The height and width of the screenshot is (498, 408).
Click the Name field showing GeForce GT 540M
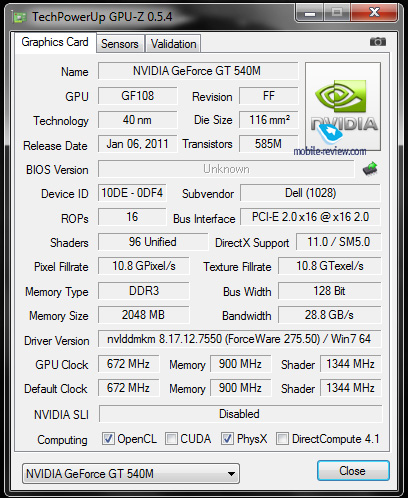(198, 71)
